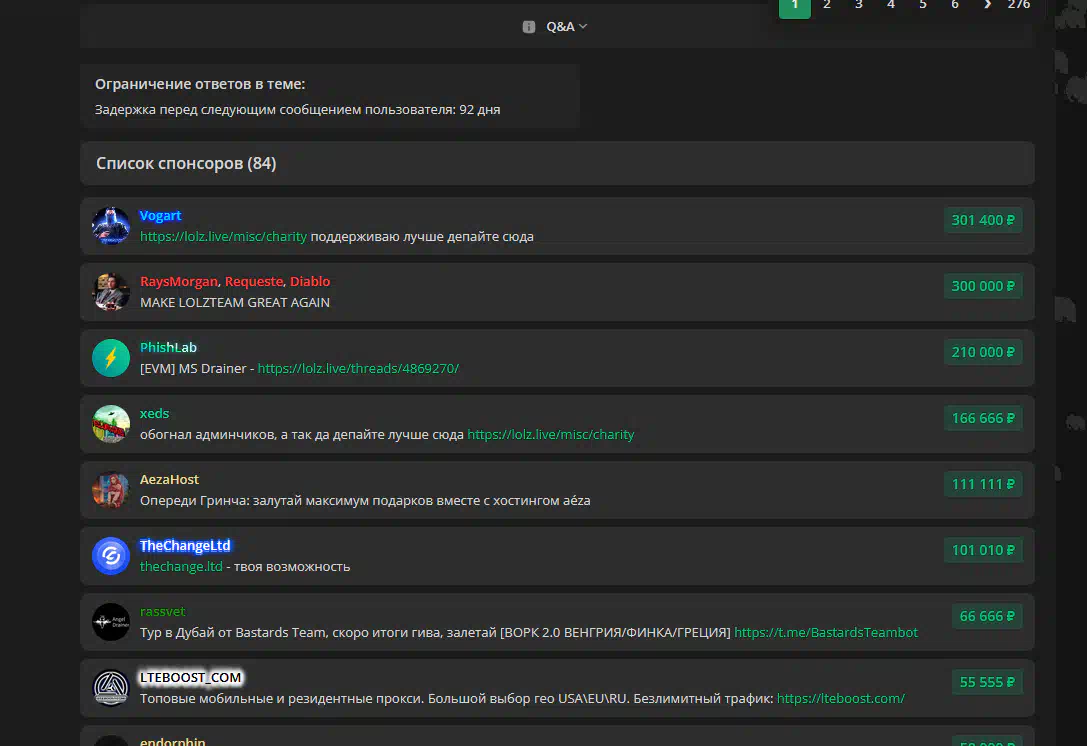
Task: Open PhishLab lightning bolt avatar
Action: click(111, 358)
